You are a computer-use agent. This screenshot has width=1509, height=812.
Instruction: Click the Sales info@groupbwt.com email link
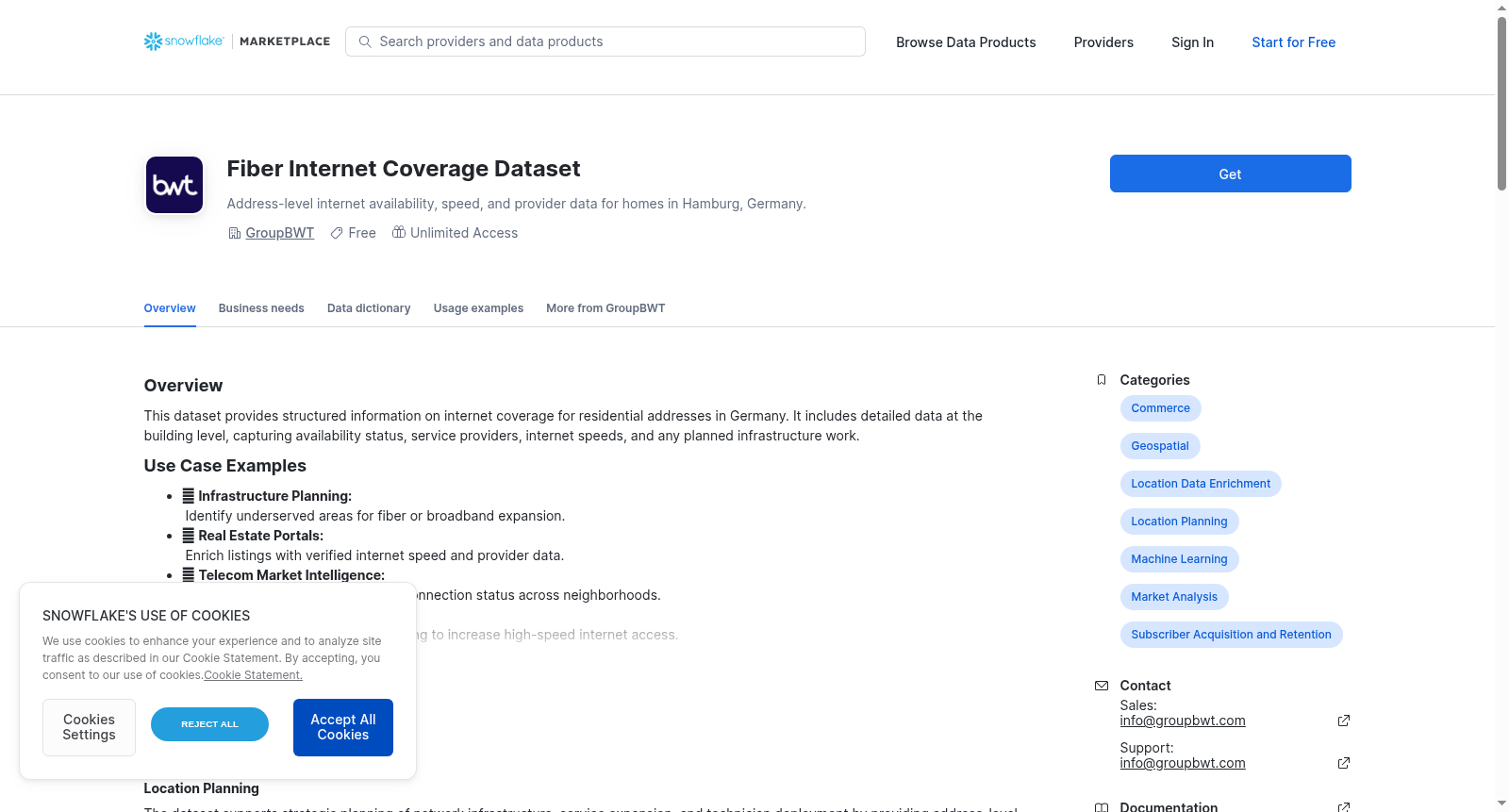1183,721
